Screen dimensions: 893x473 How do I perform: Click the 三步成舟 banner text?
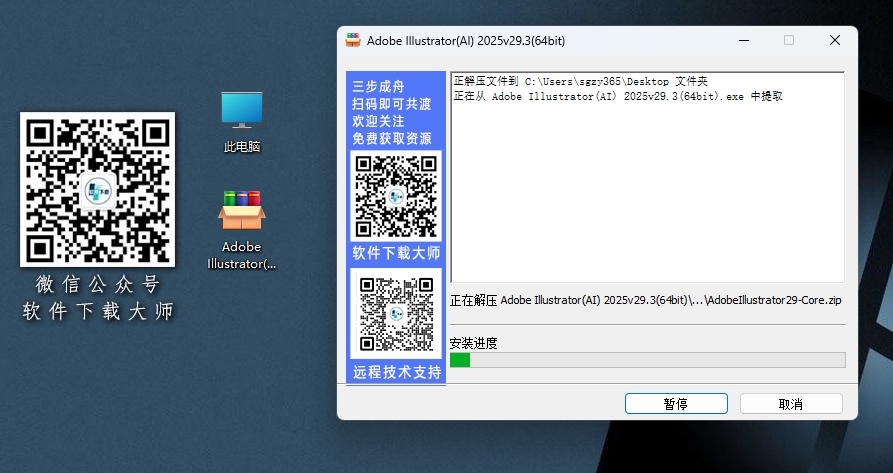pos(378,87)
